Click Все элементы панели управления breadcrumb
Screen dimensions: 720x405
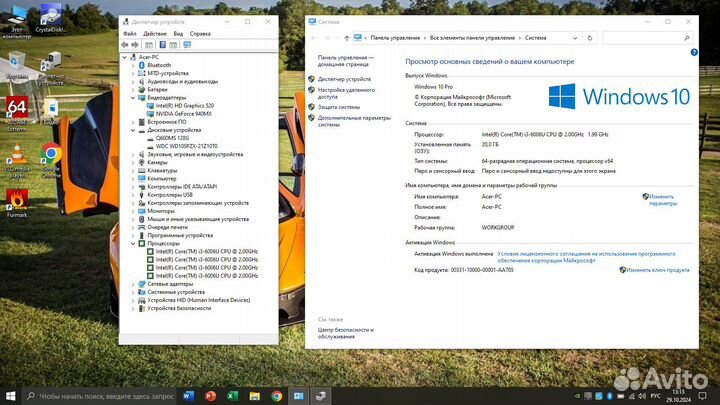pyautogui.click(x=472, y=38)
